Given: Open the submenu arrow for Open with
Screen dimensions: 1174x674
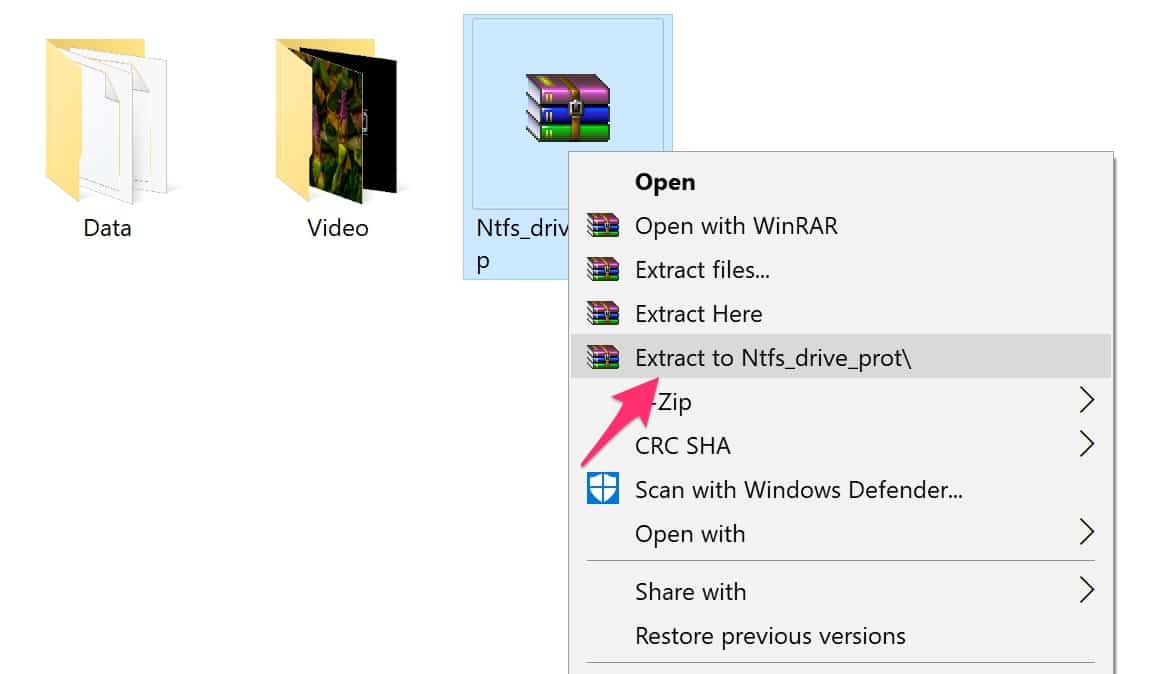Looking at the screenshot, I should pos(1086,533).
